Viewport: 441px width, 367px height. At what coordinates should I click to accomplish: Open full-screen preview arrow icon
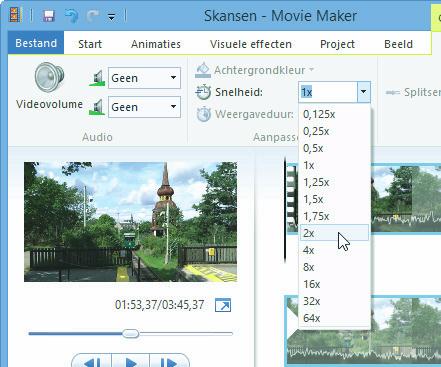pyautogui.click(x=223, y=305)
